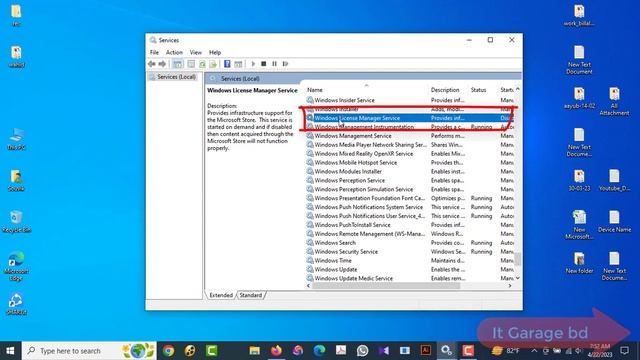Image resolution: width=640 pixels, height=360 pixels.
Task: Select the Windows Perception Service row
Action: pos(410,180)
